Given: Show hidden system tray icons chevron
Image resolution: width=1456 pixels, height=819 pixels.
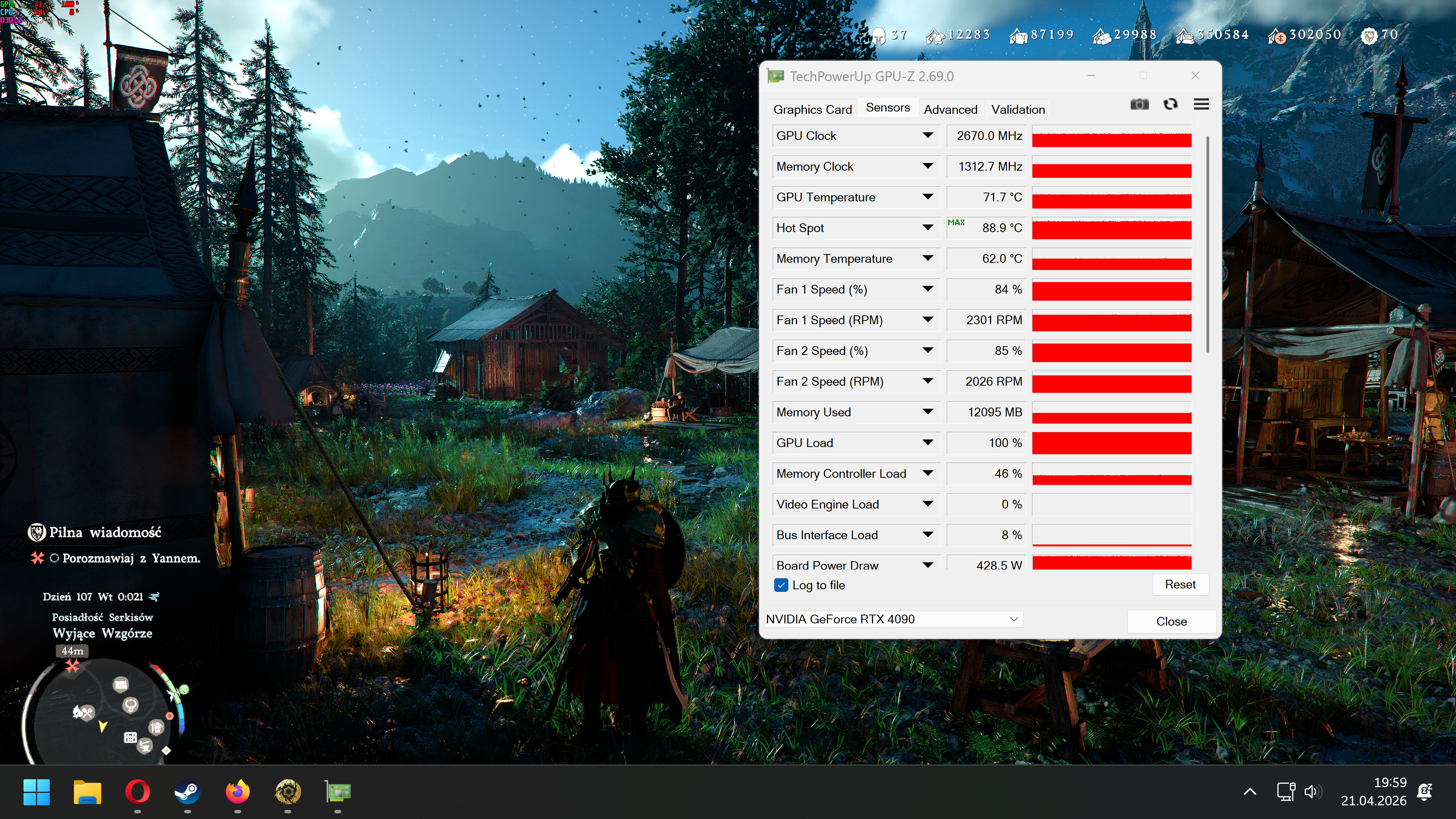Looking at the screenshot, I should (1250, 792).
